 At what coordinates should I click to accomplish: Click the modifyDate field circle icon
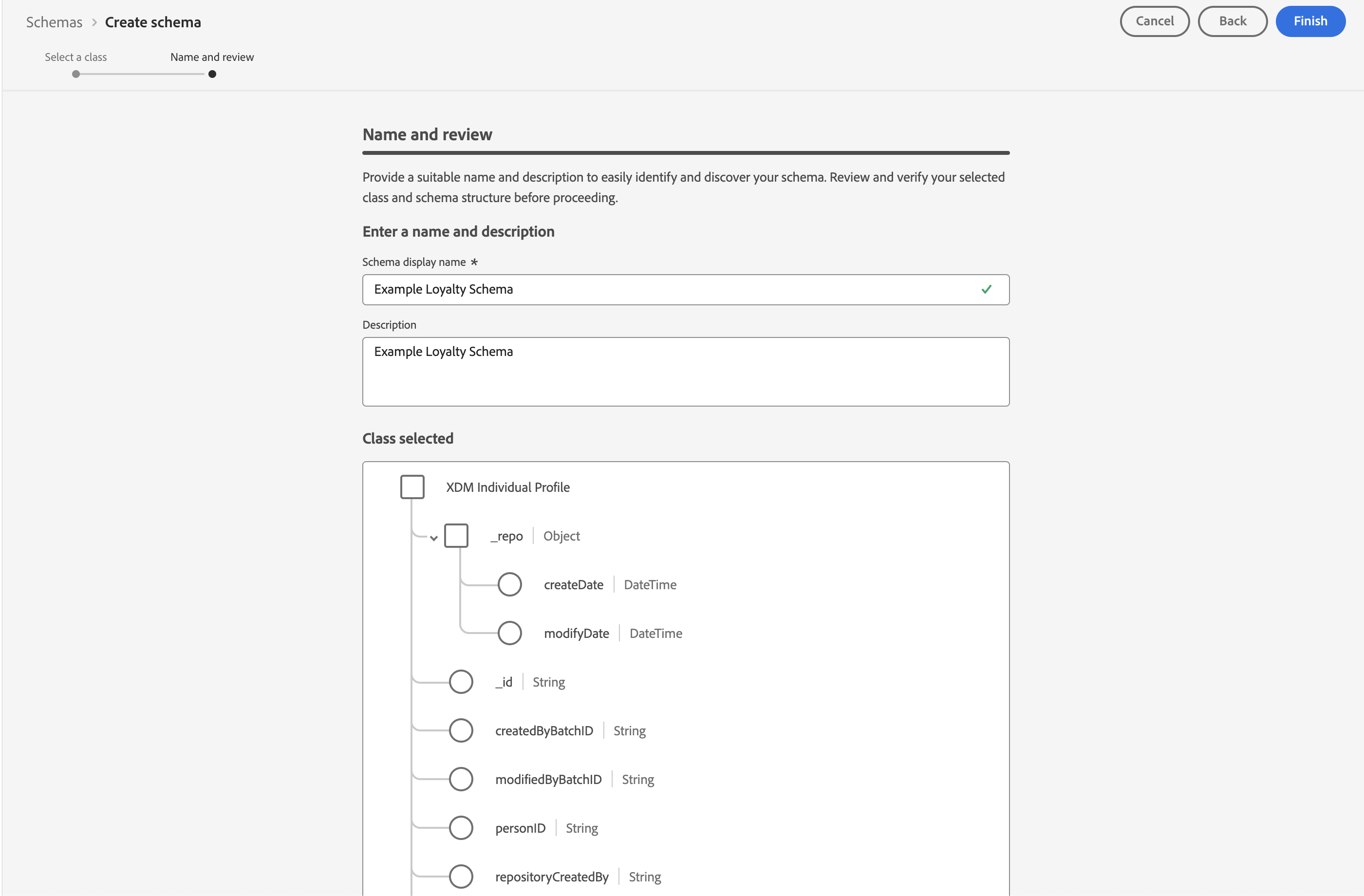509,633
